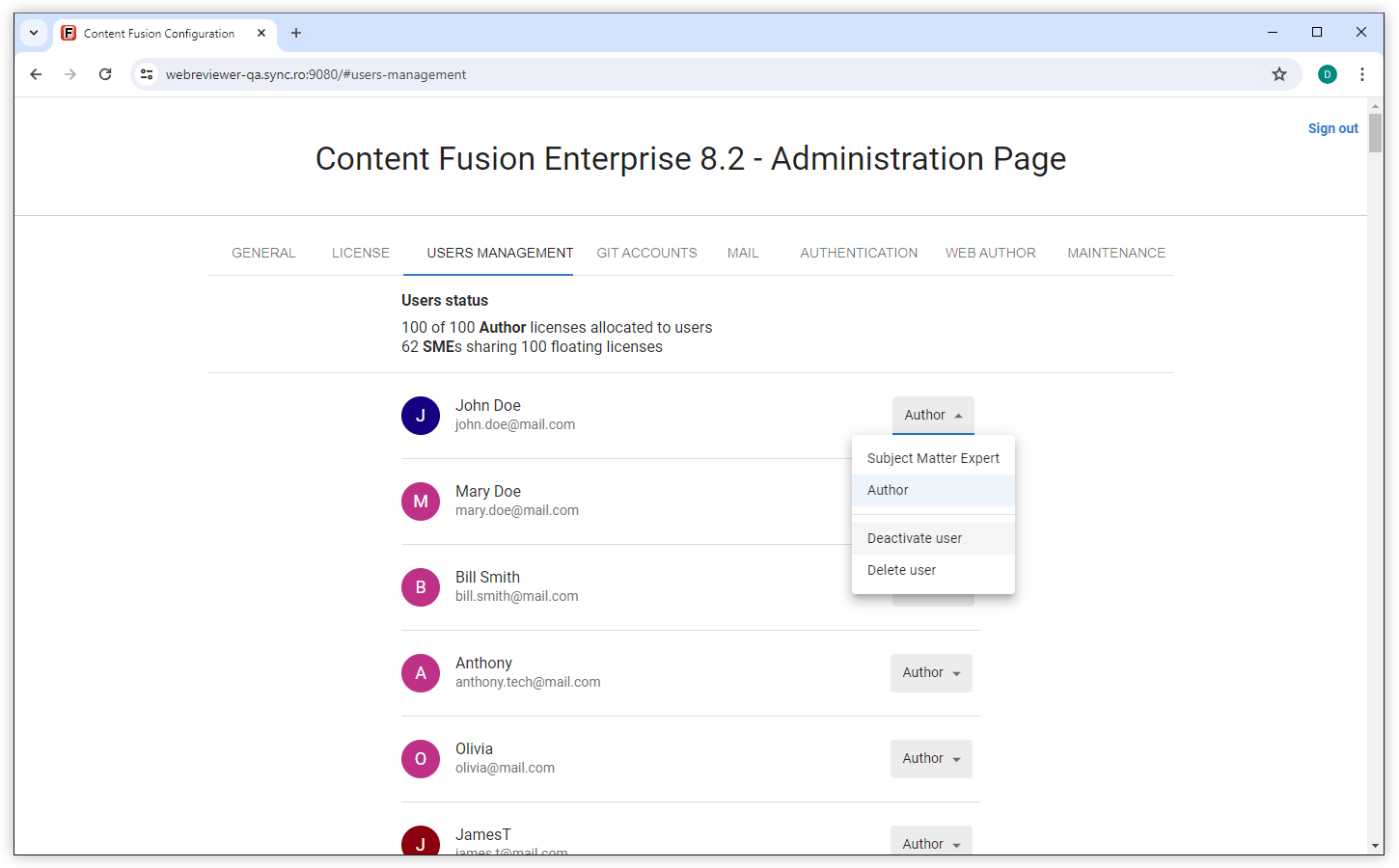Click Mary Doe's name text

pyautogui.click(x=488, y=492)
